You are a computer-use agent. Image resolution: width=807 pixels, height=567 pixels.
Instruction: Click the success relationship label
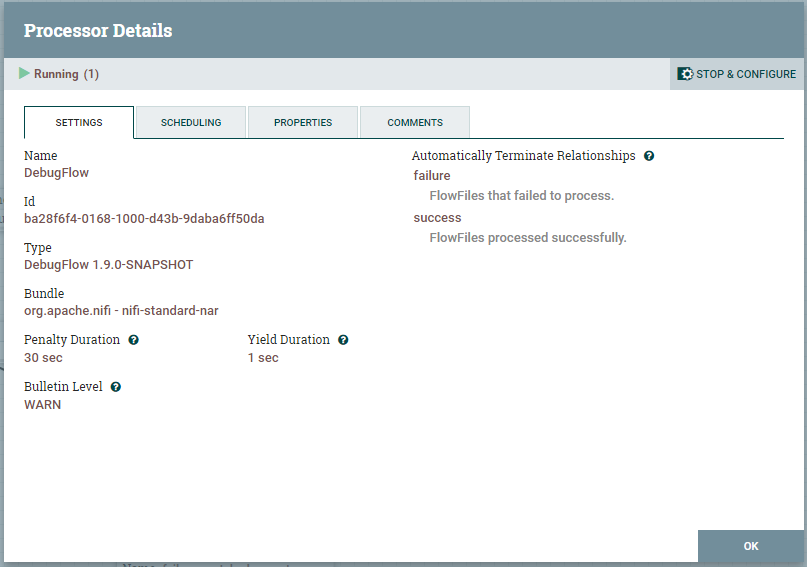coord(437,218)
